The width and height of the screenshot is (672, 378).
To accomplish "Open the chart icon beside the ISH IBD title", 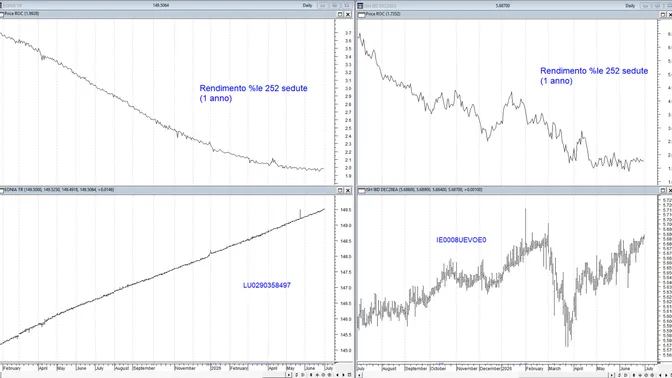I will click(360, 6).
